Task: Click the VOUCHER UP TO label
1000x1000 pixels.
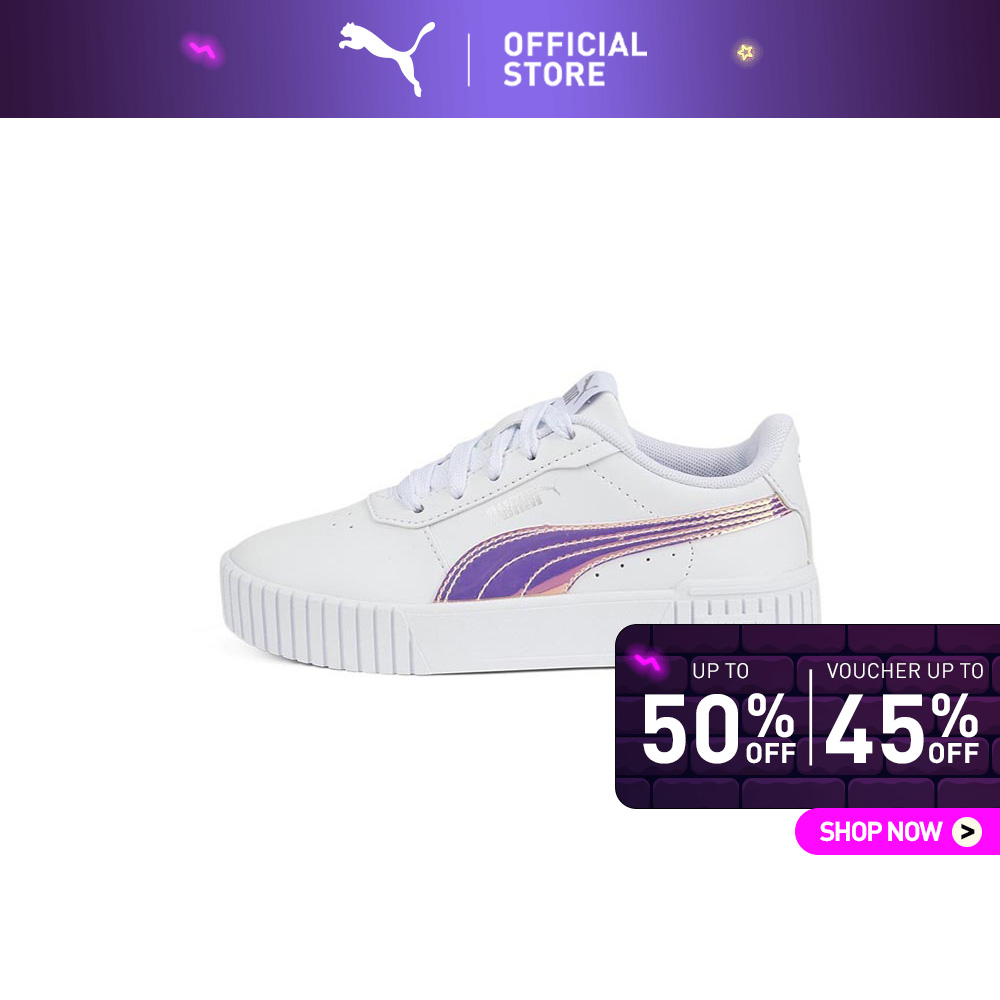Action: 904,671
